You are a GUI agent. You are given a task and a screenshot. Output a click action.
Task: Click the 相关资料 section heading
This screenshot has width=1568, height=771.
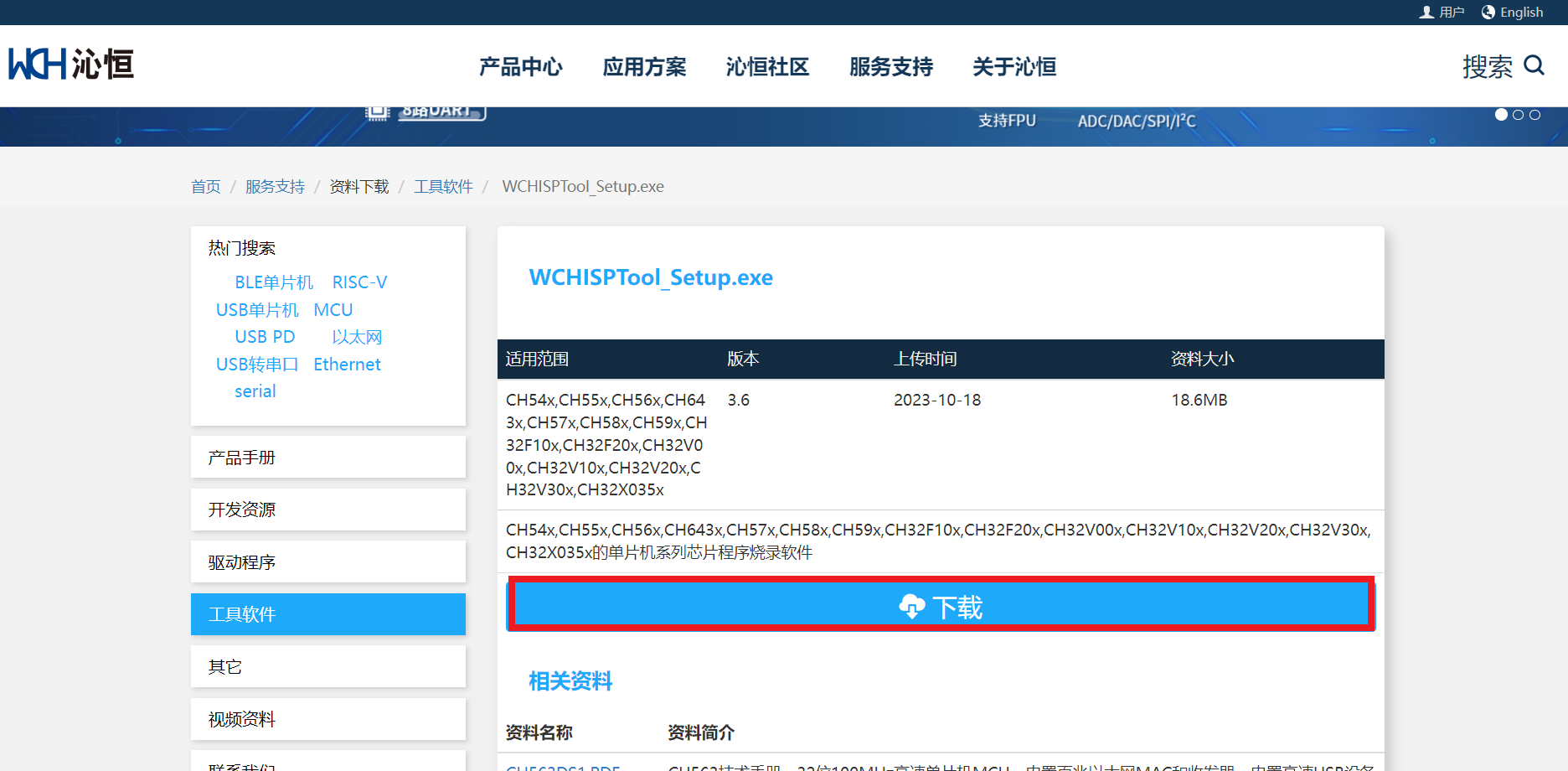pos(570,680)
